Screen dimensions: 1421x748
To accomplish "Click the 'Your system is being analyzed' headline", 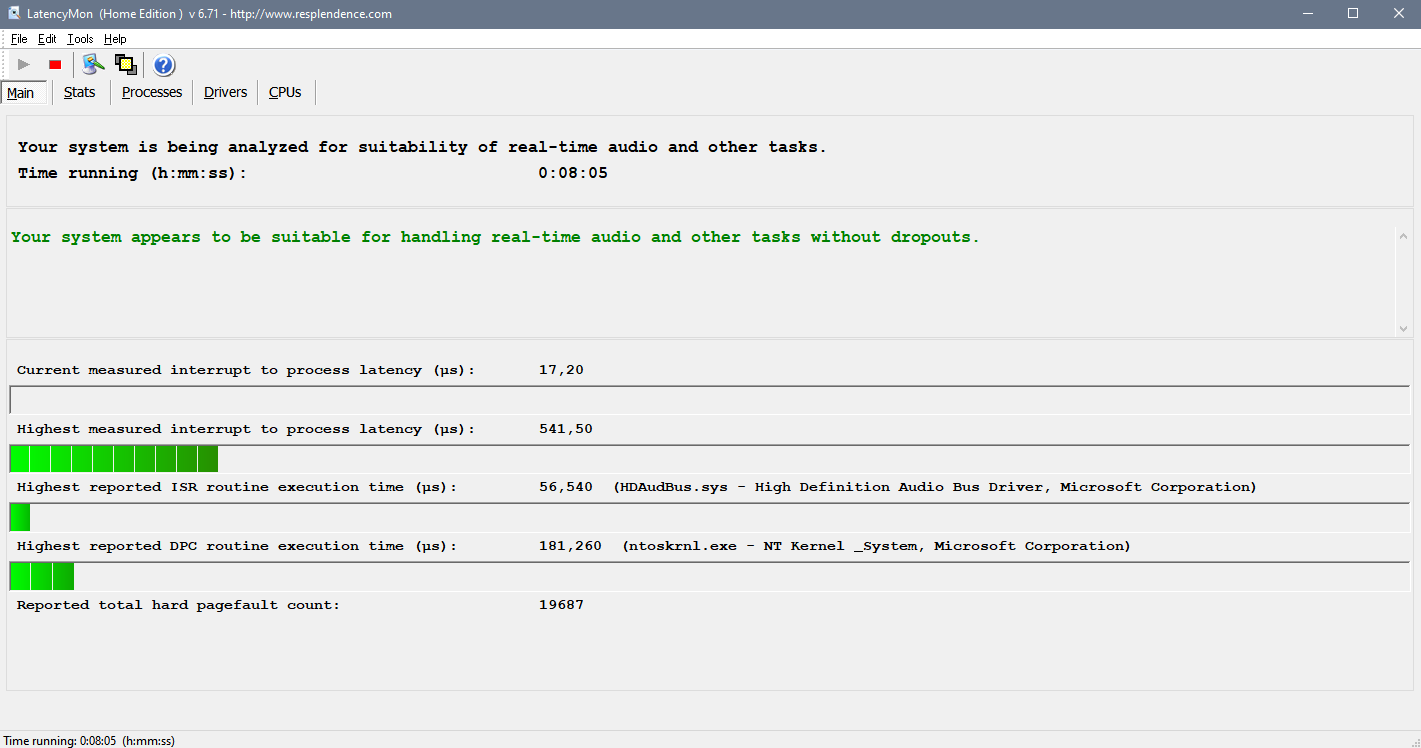I will (422, 147).
